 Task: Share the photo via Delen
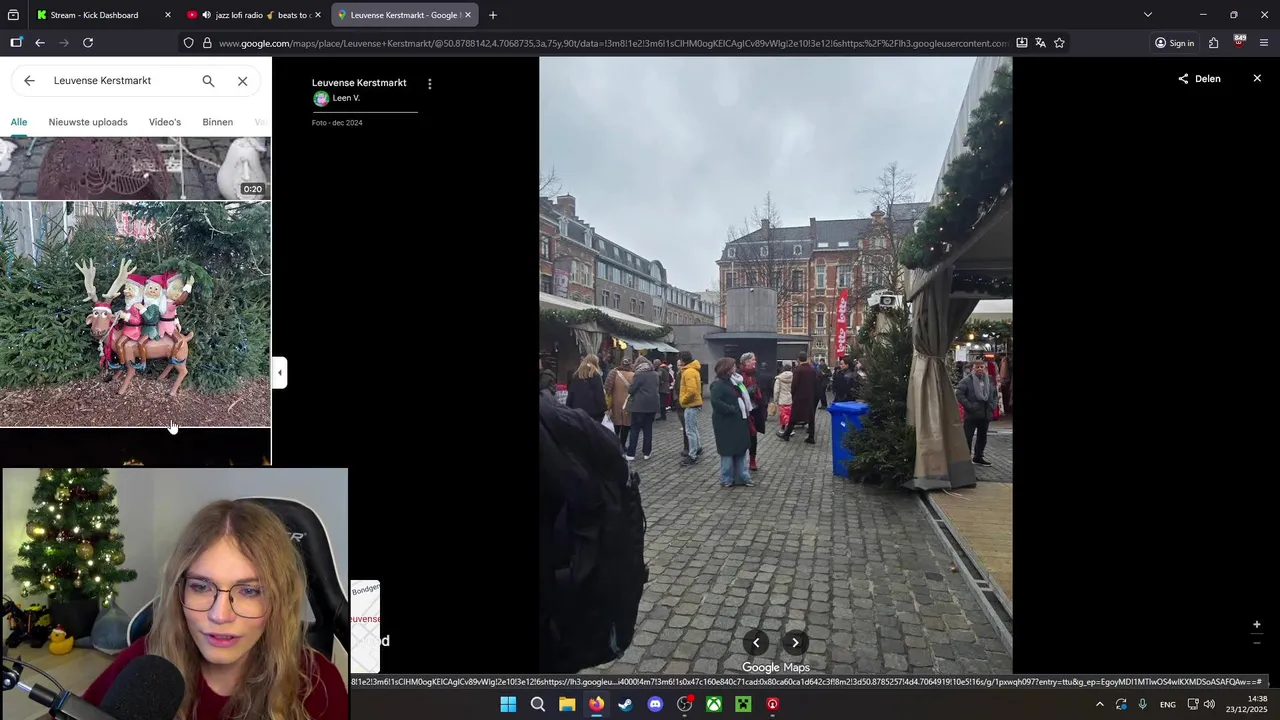tap(1199, 79)
